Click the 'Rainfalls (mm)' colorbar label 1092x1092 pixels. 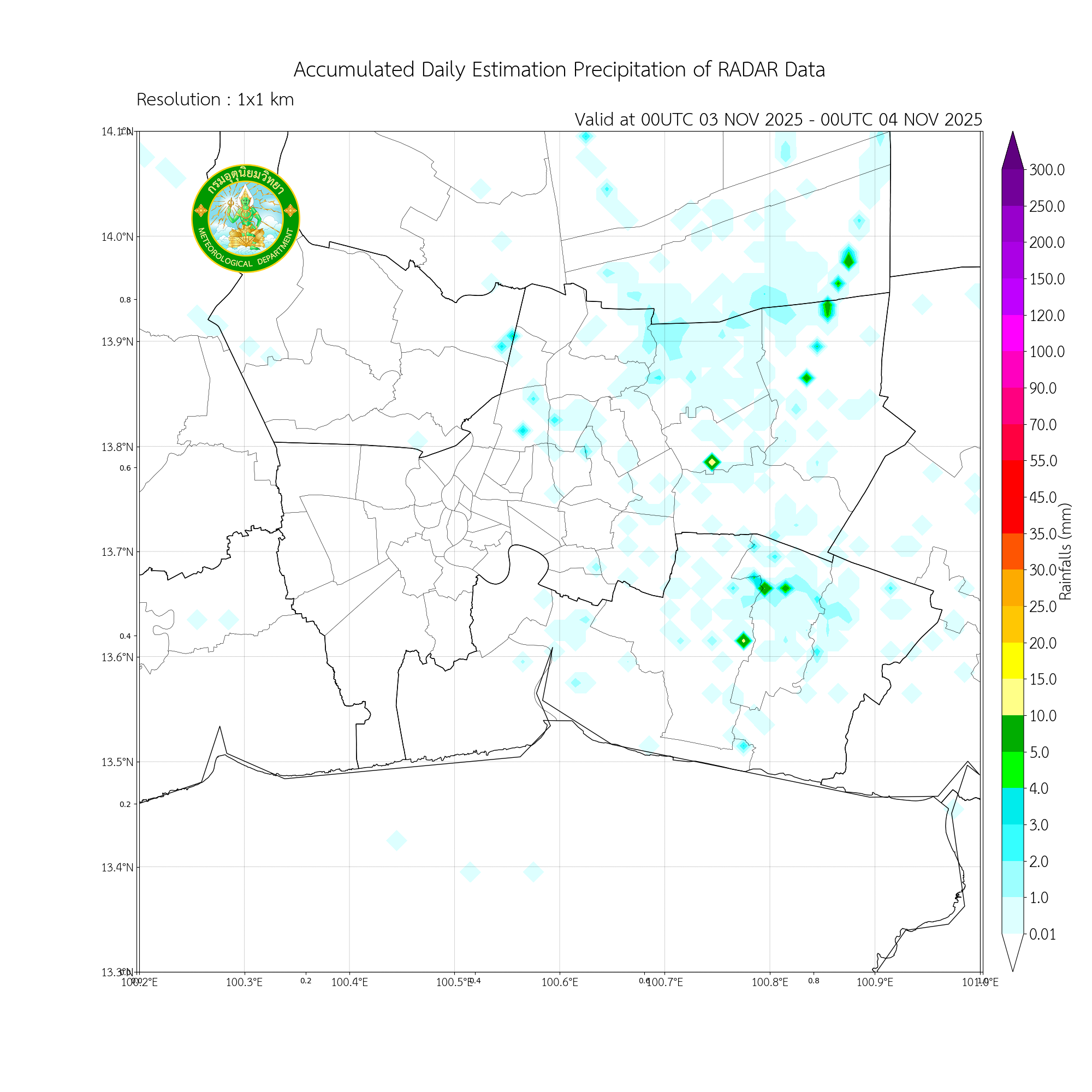1065,551
